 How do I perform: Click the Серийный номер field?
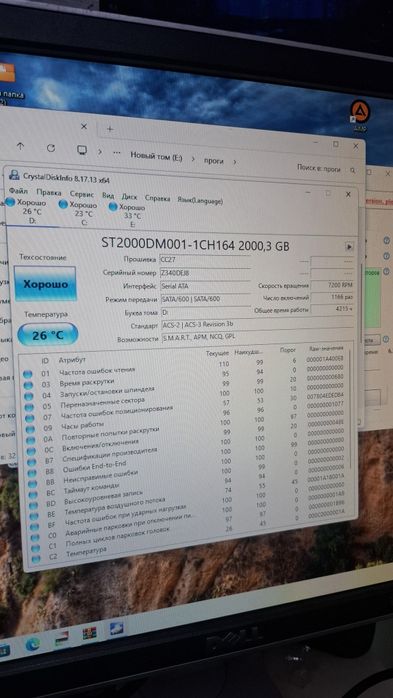(x=205, y=273)
